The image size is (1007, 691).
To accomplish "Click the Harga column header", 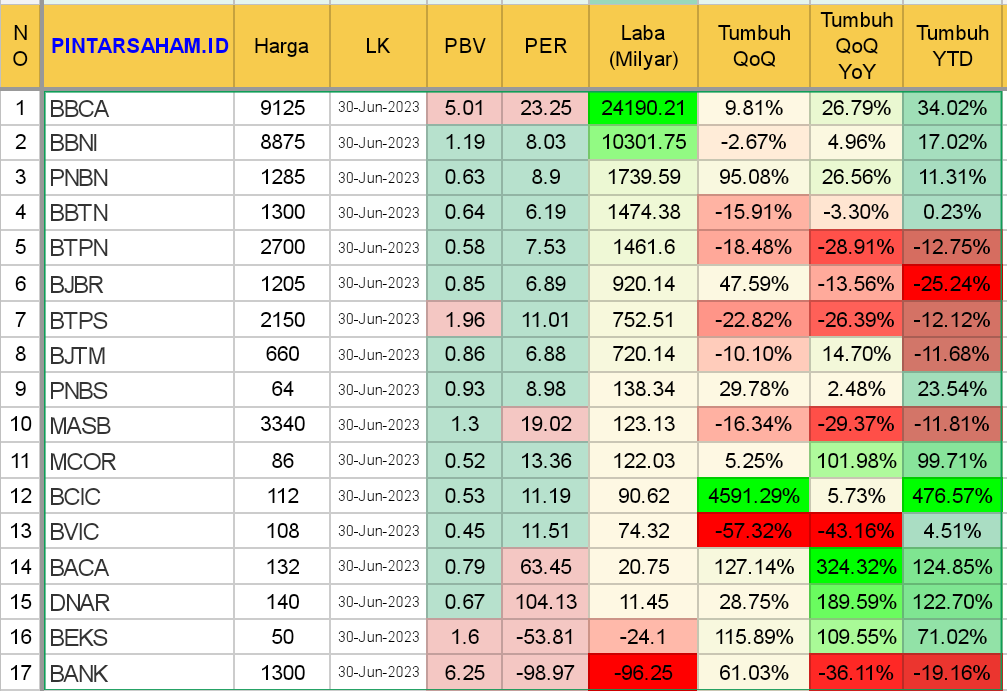I will pos(281,46).
